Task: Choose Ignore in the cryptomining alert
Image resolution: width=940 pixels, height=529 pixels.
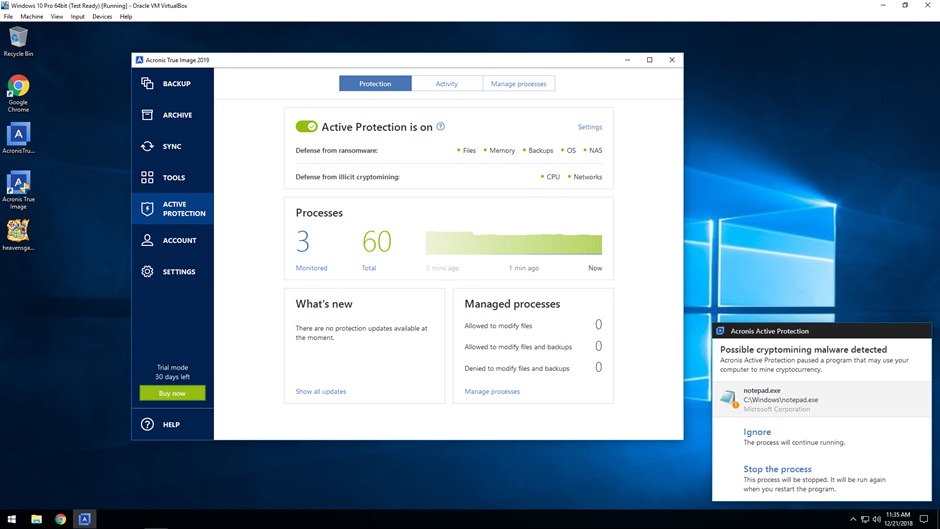Action: (757, 432)
